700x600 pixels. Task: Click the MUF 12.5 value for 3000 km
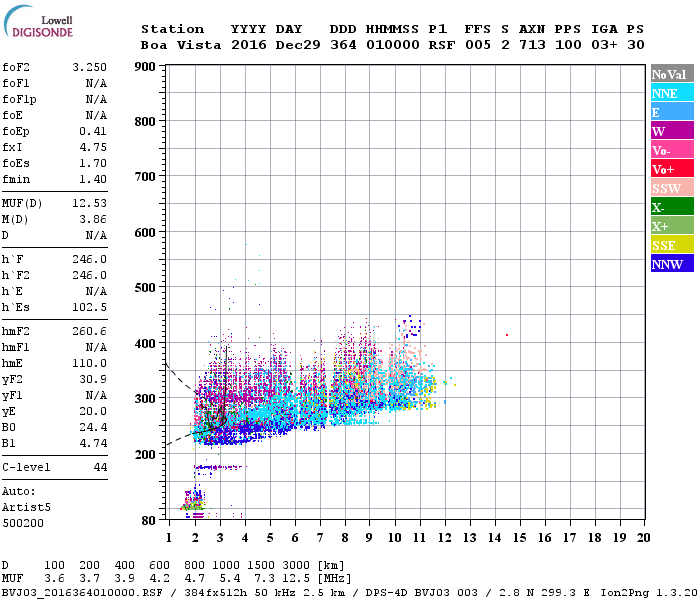point(297,579)
